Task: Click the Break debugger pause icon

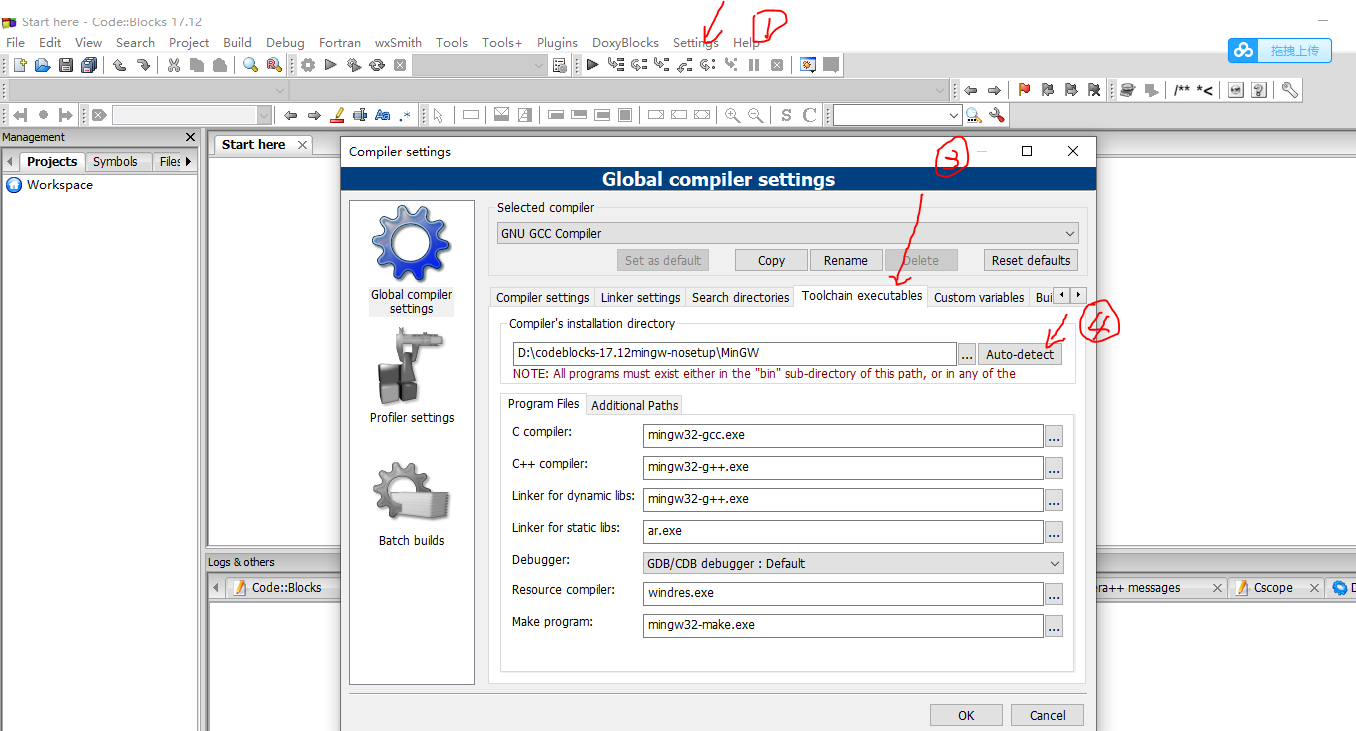Action: [754, 65]
